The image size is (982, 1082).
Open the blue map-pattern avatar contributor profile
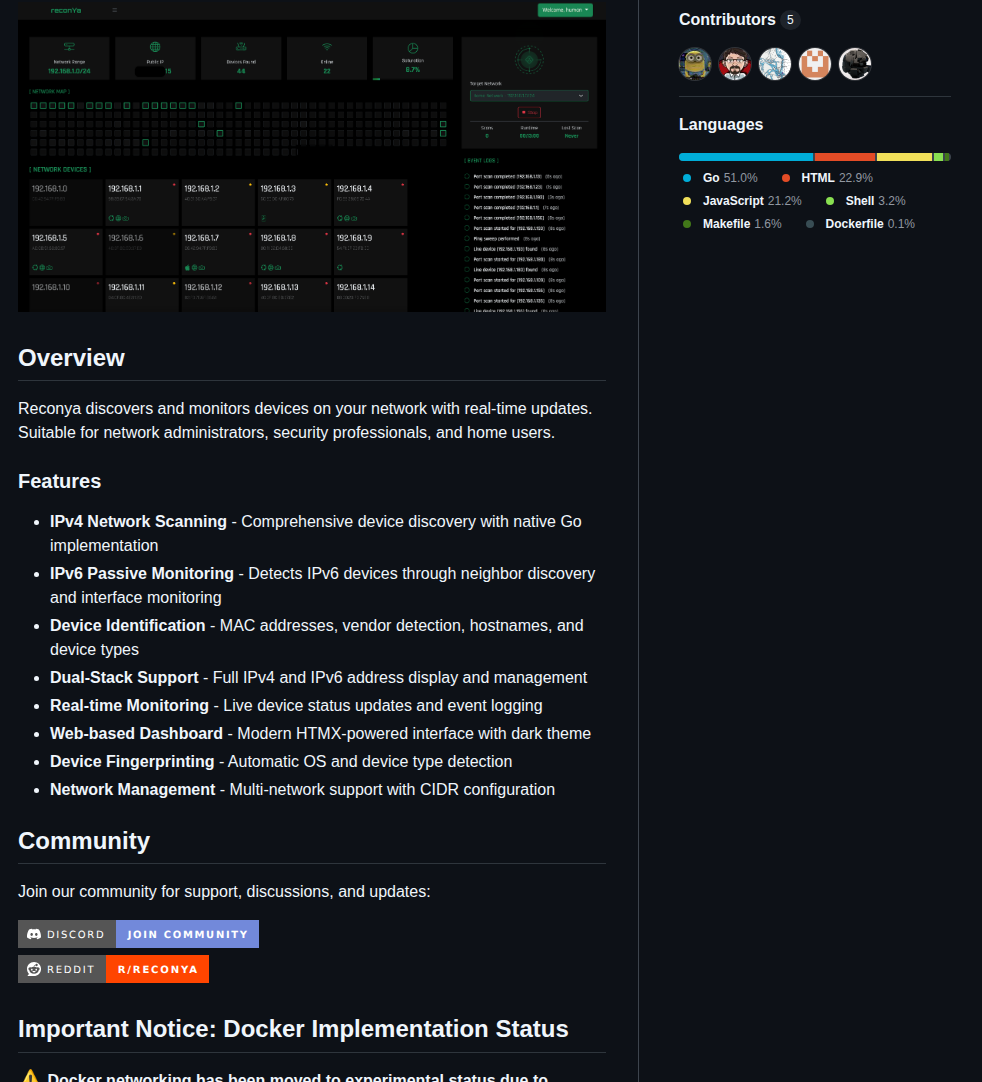pyautogui.click(x=775, y=64)
